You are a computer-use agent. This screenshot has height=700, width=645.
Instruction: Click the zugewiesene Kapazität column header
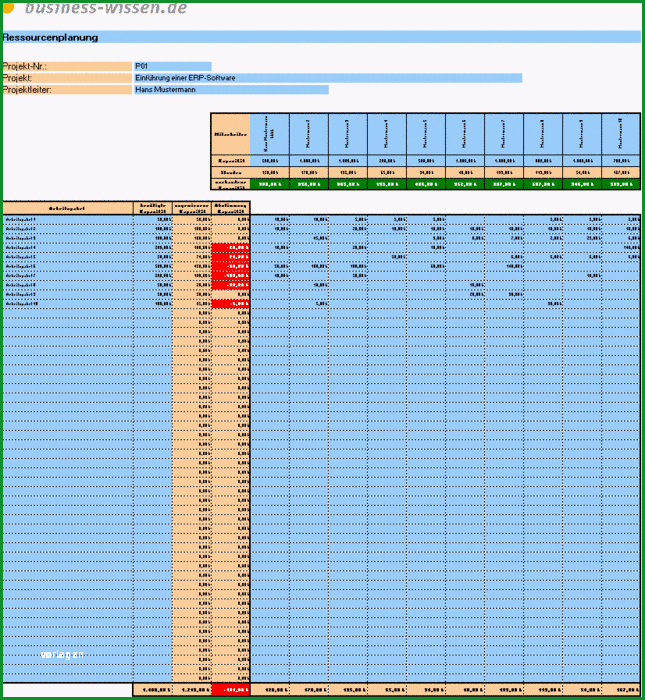point(192,208)
